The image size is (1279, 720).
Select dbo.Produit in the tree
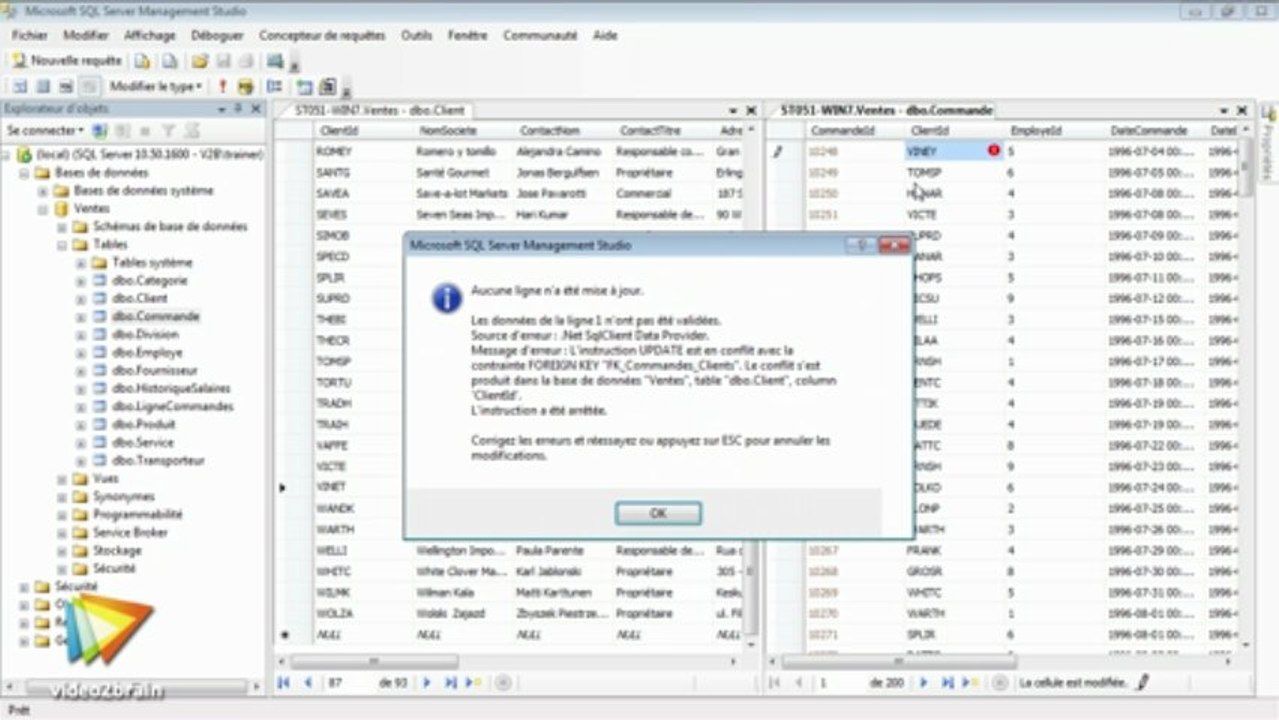click(143, 425)
